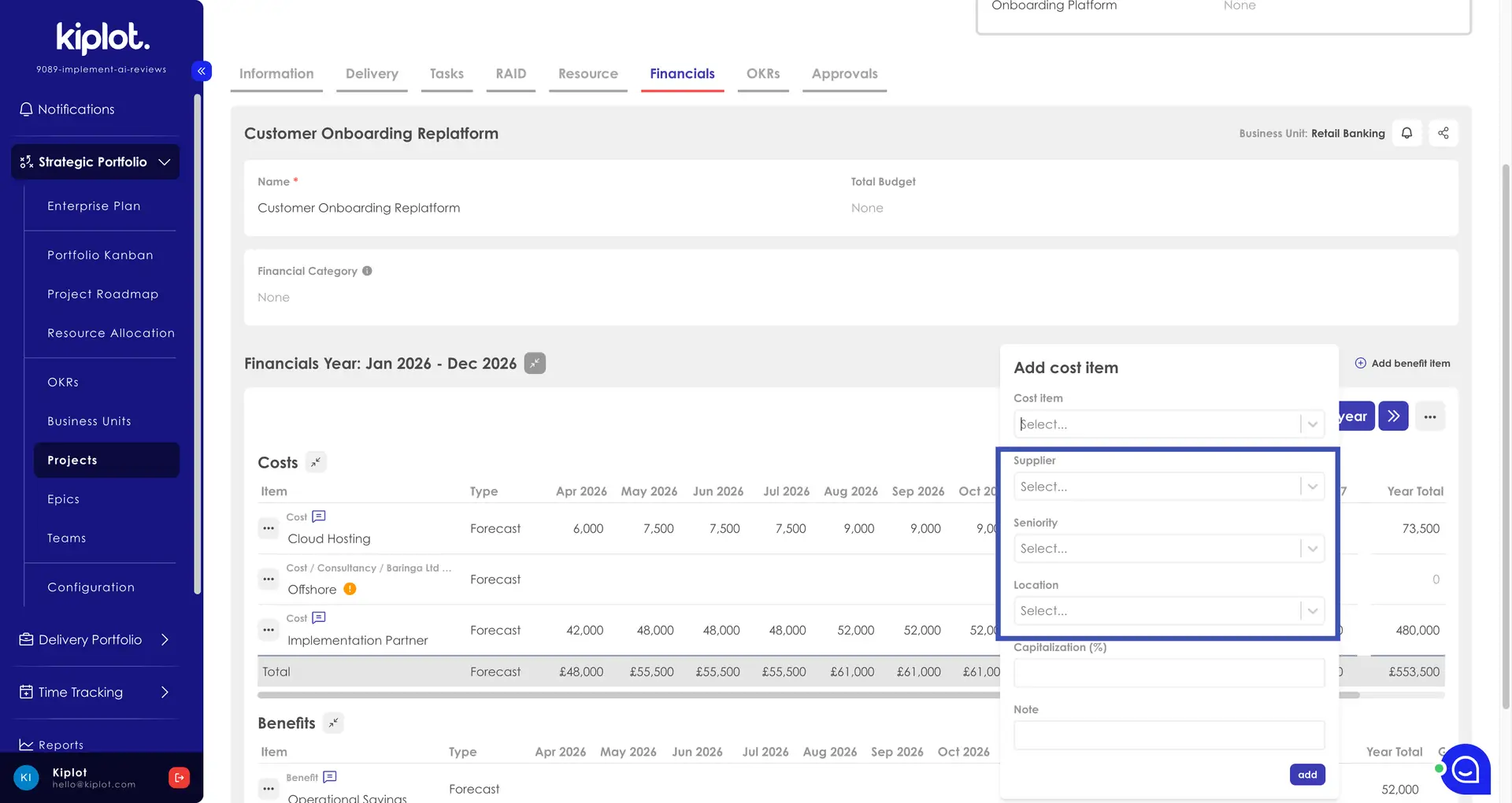1512x803 pixels.
Task: Collapse the Strategic Portfolio menu
Action: [x=95, y=161]
